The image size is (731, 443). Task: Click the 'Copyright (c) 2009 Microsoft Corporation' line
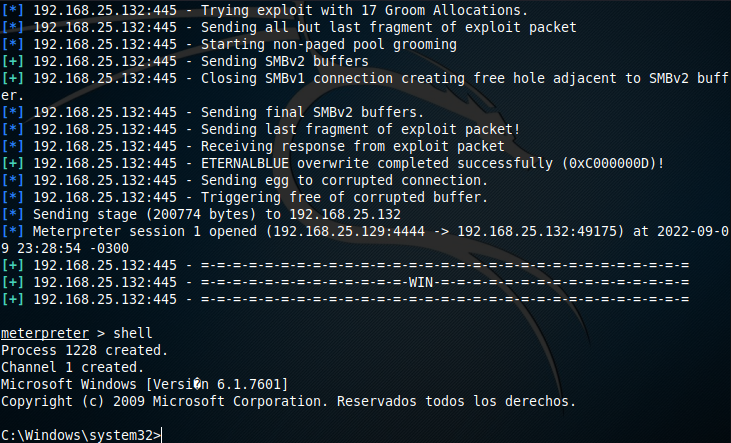tap(289, 401)
